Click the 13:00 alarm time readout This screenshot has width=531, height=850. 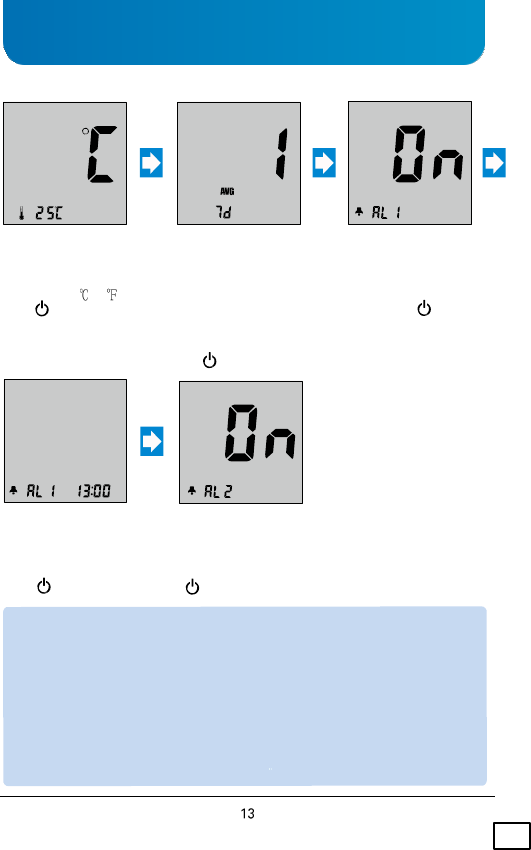coord(94,491)
